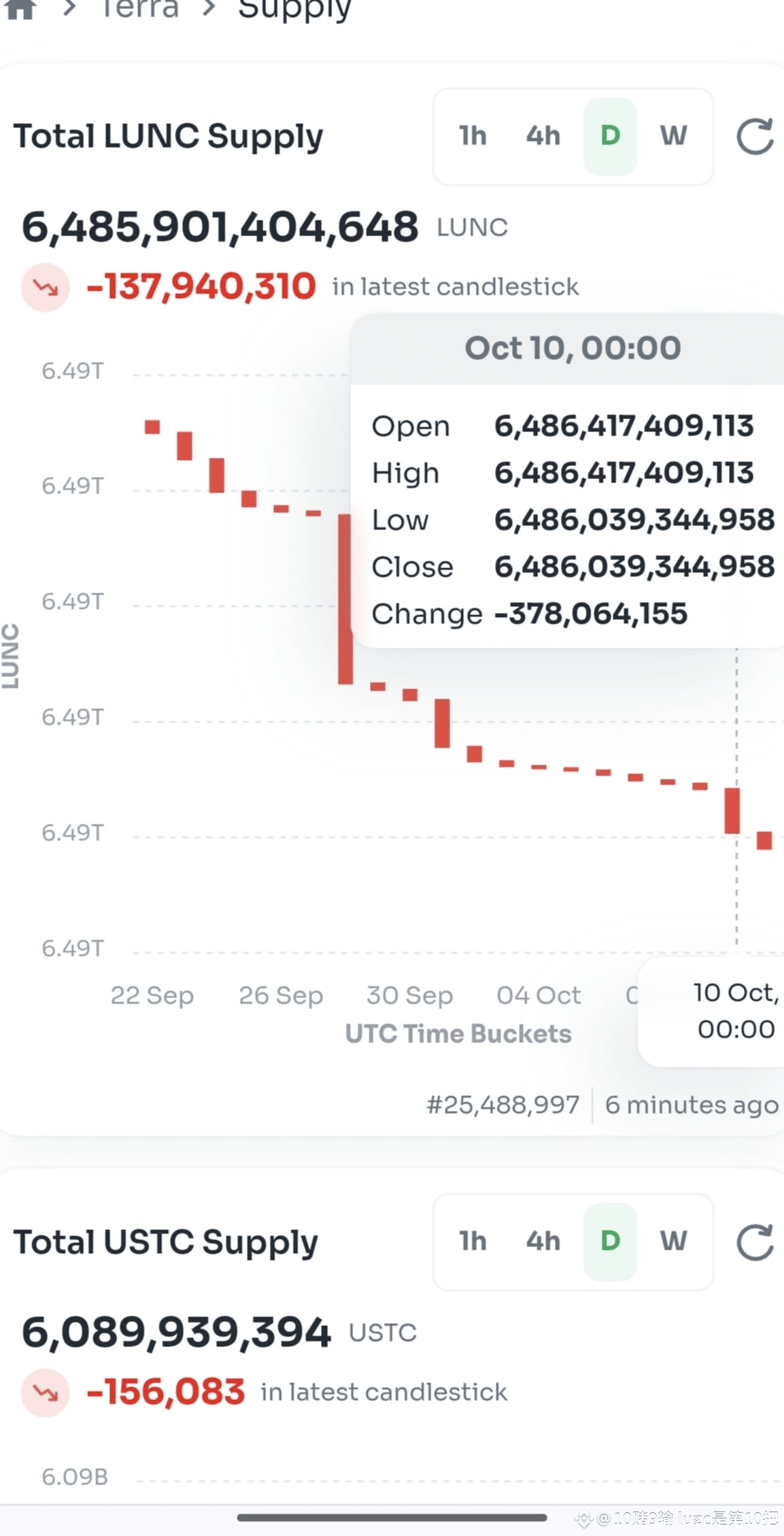Choose the W weekly interval for USTC
The image size is (784, 1536).
pos(673,1241)
